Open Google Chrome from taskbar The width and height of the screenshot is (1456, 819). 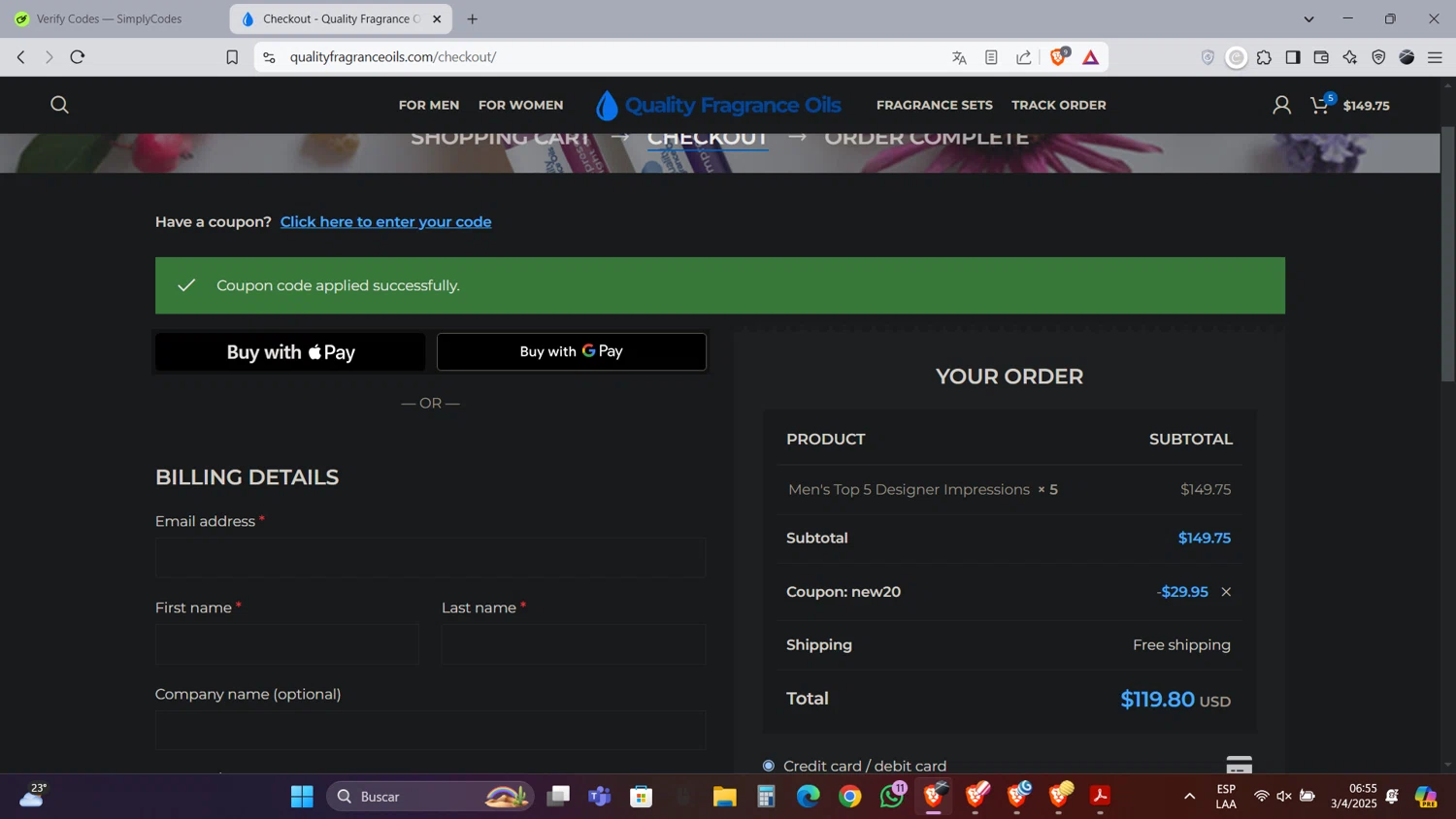(x=850, y=797)
